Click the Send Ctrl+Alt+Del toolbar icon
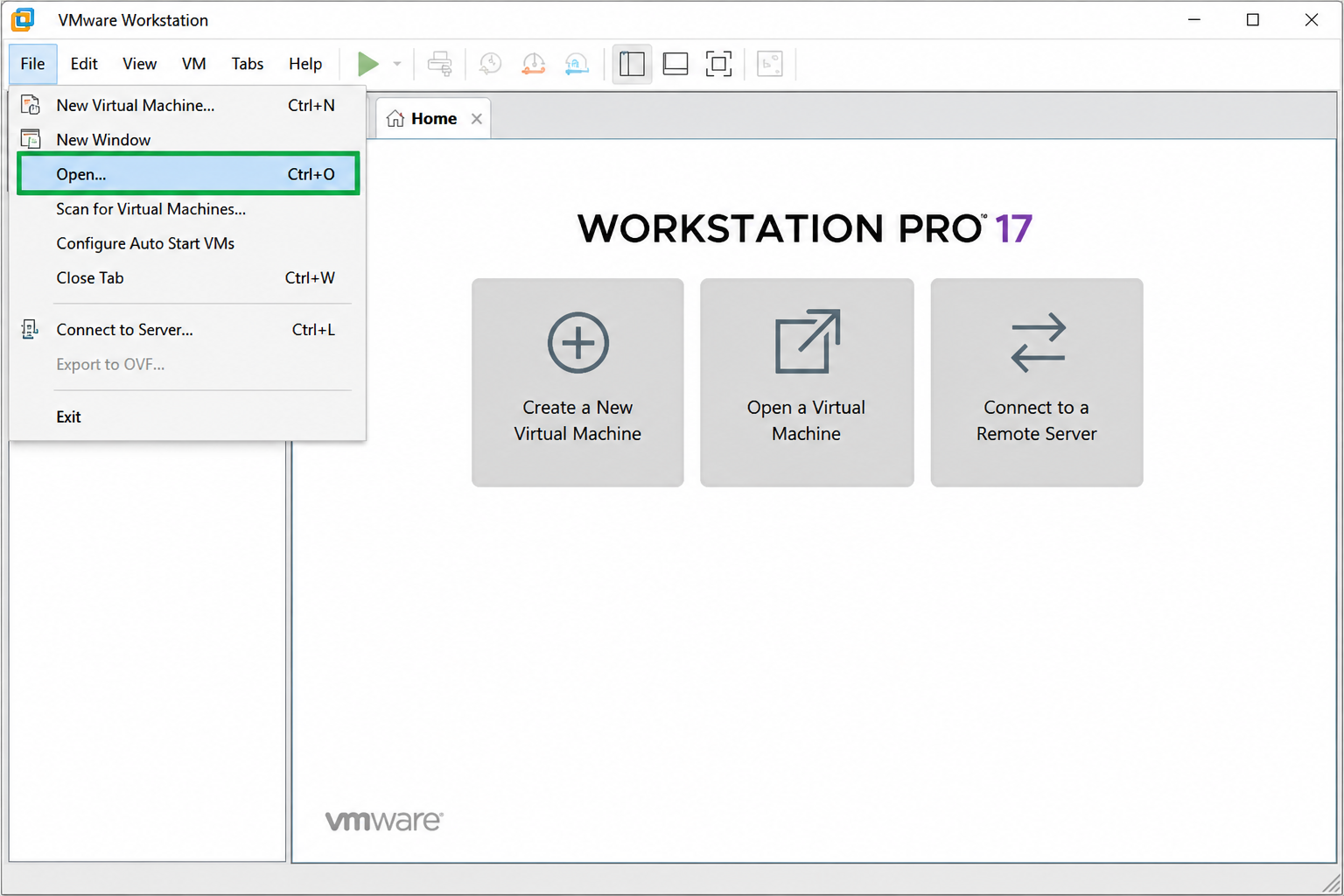 pyautogui.click(x=440, y=64)
